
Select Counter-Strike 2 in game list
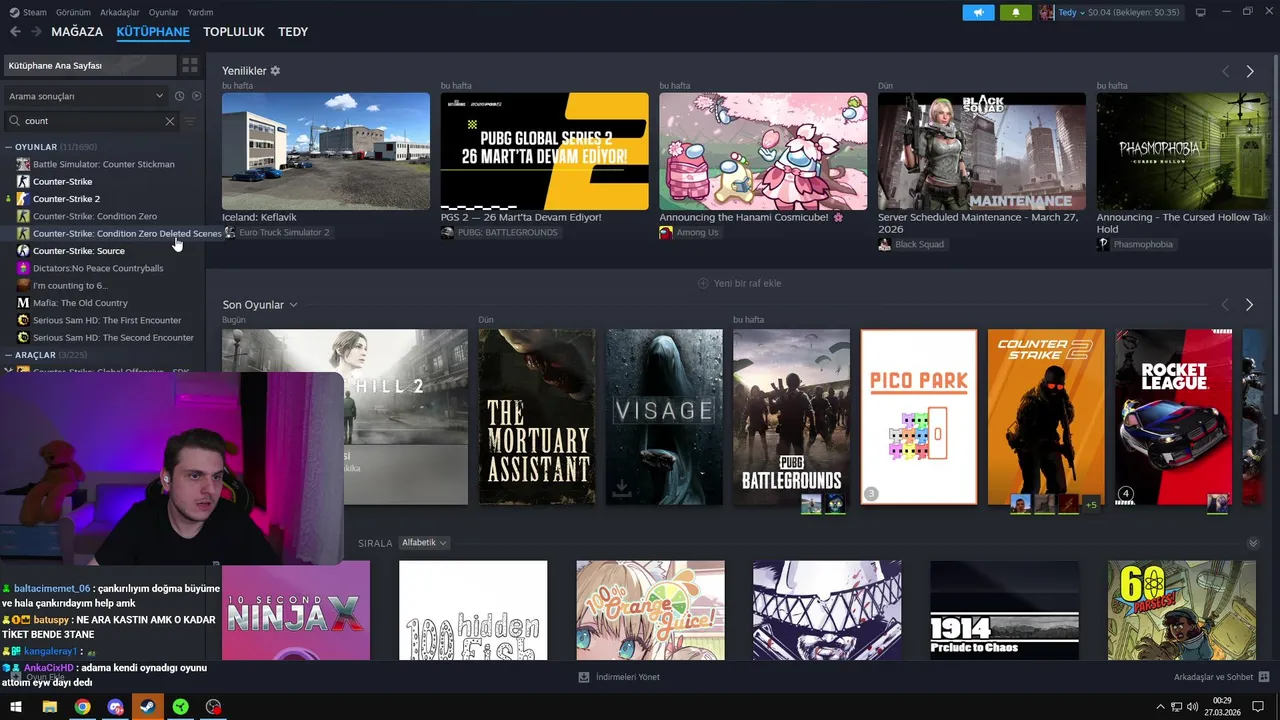(x=66, y=199)
